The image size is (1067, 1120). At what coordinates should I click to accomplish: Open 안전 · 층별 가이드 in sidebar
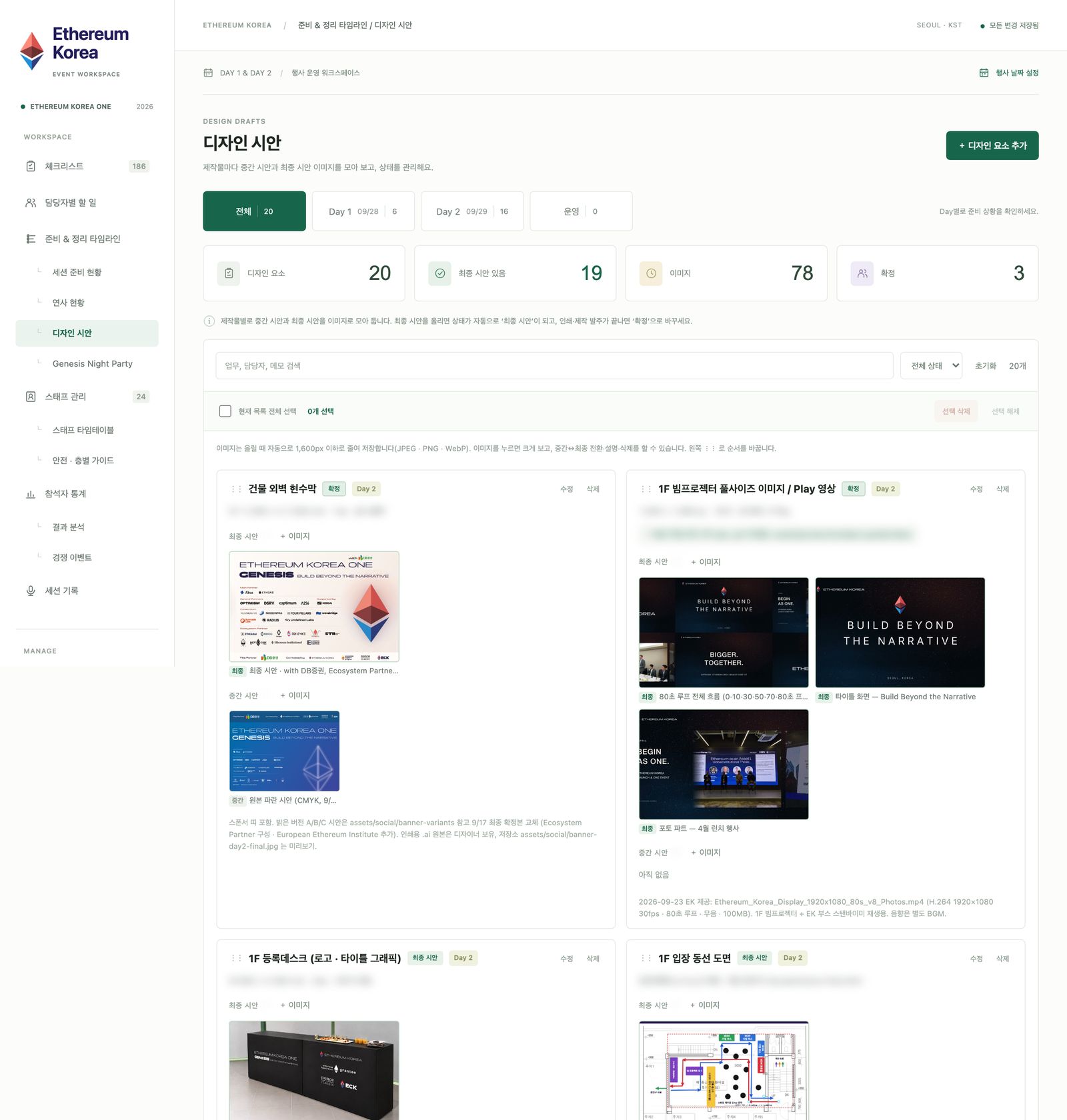[x=83, y=461]
